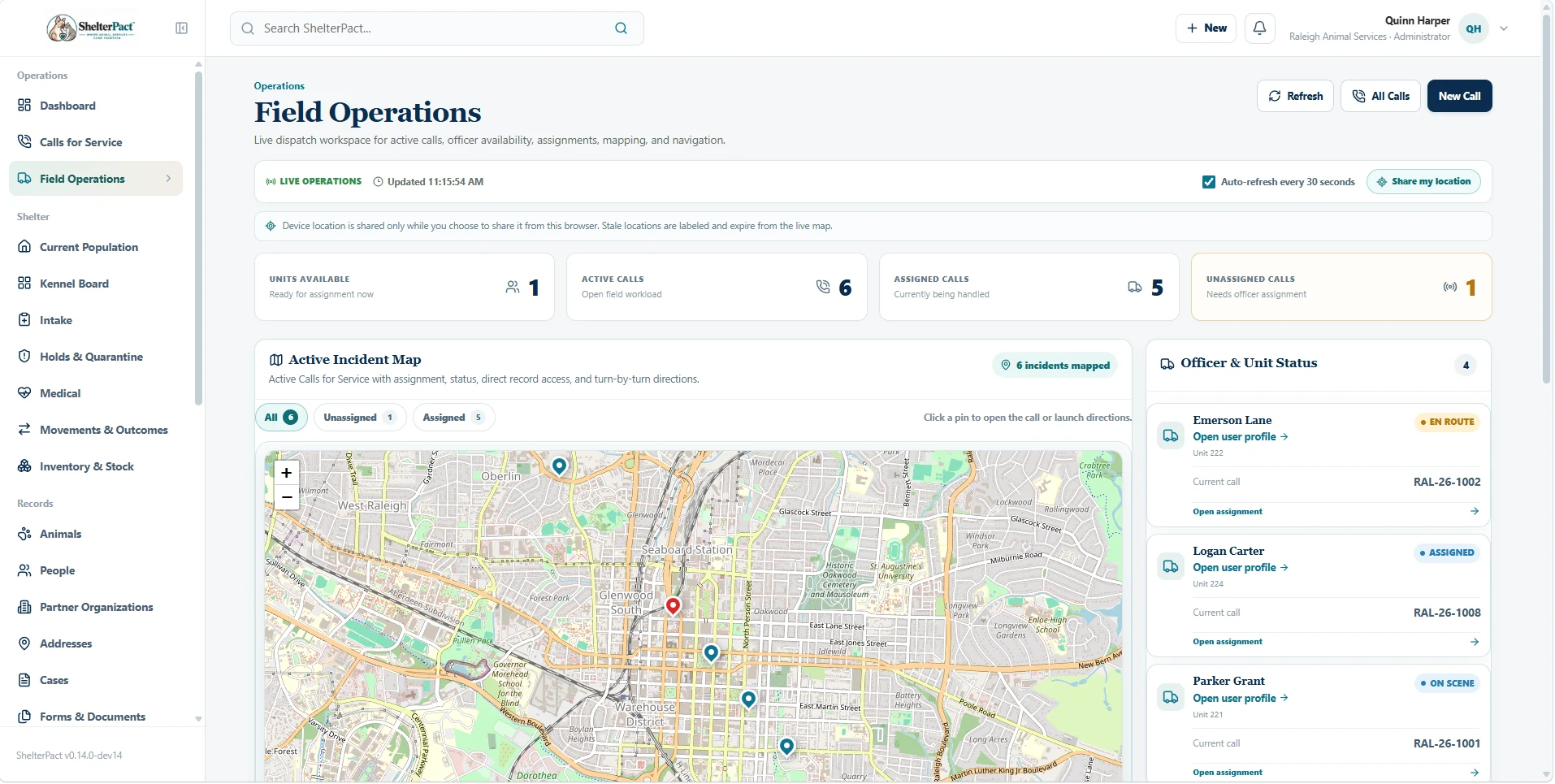
Task: Click the red unassigned incident pin on map
Action: [x=673, y=605]
